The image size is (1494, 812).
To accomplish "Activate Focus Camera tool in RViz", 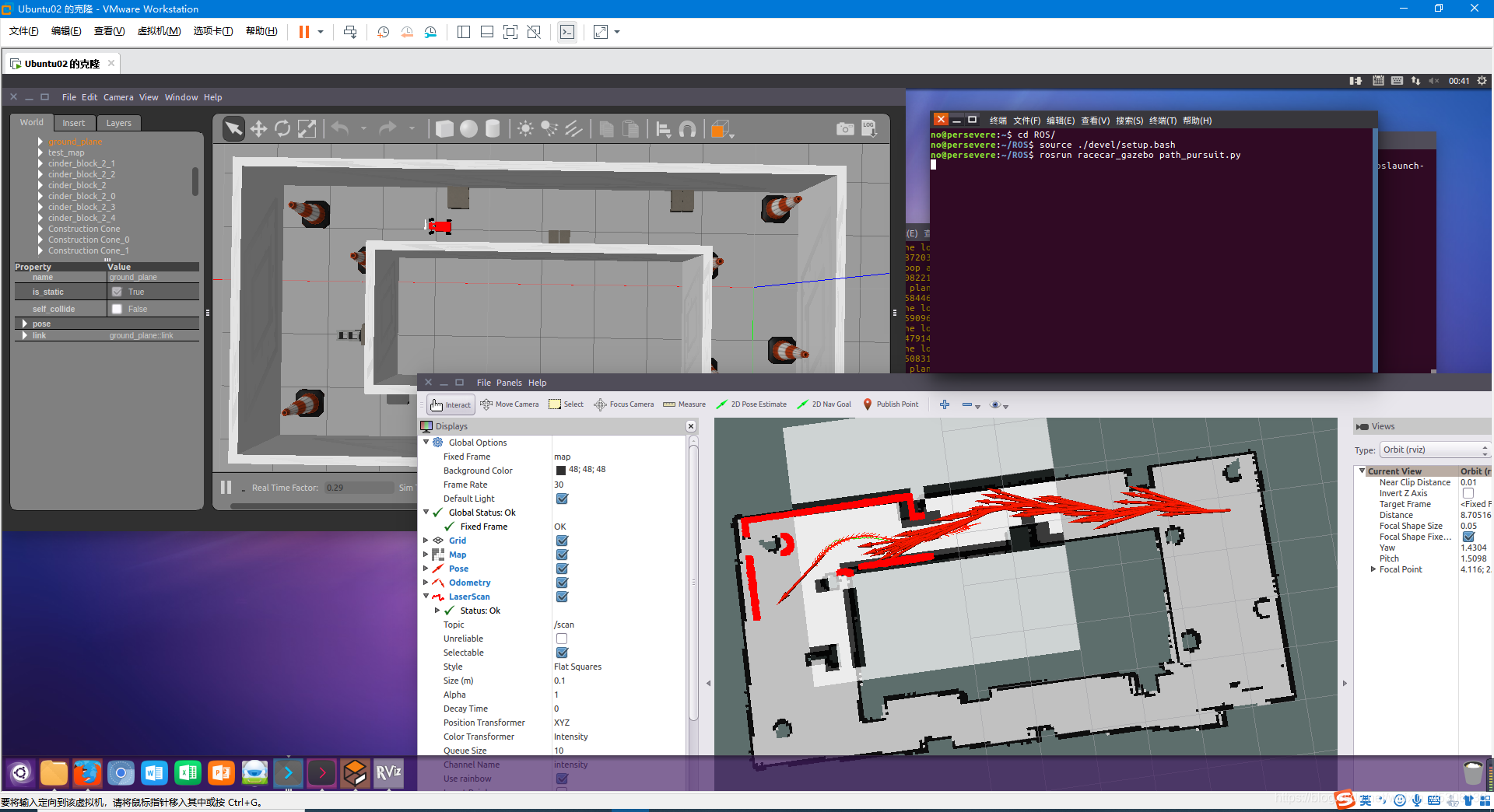I will [x=624, y=404].
